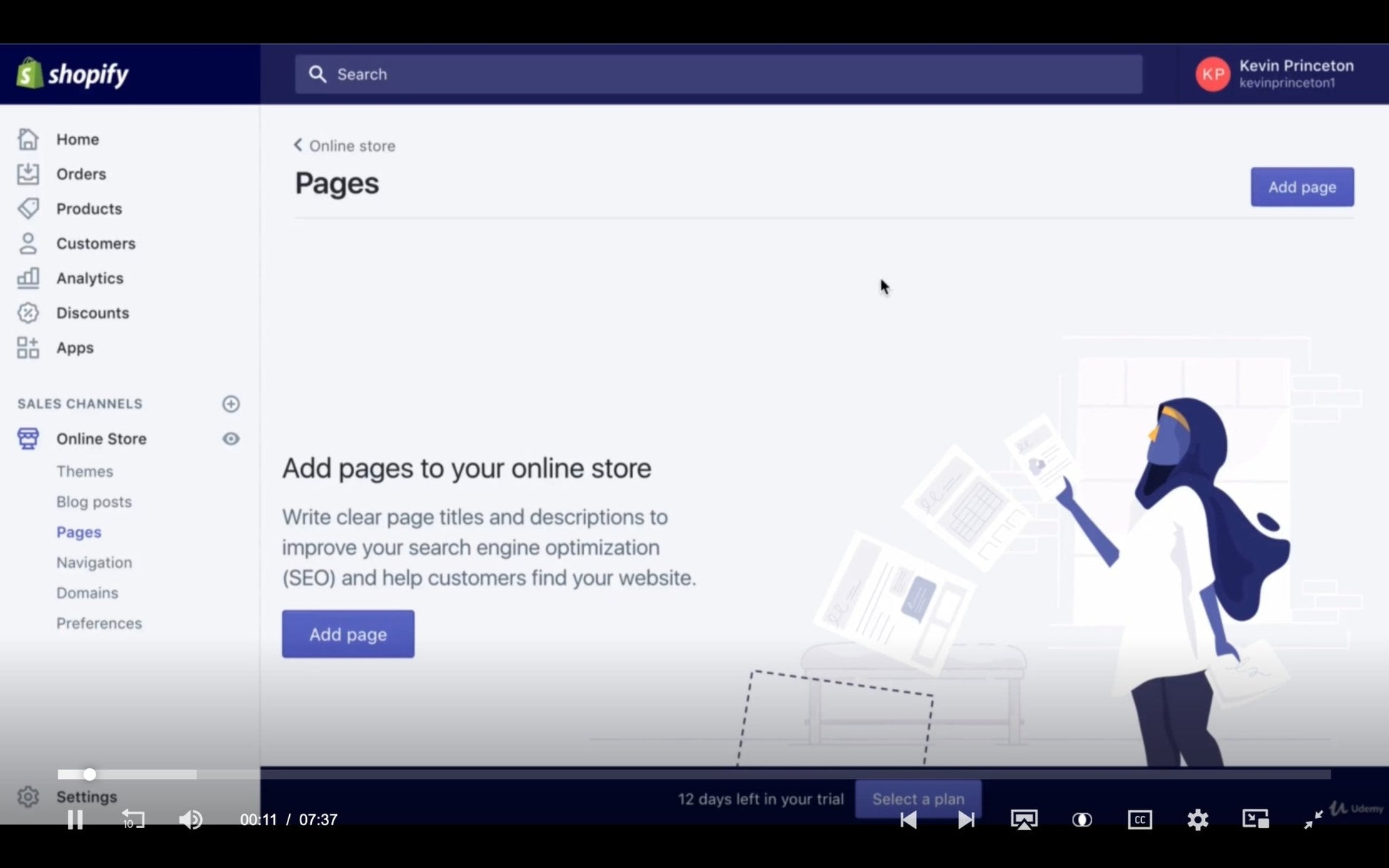Click the Online Store storefront icon
The image size is (1389, 868).
tap(28, 438)
